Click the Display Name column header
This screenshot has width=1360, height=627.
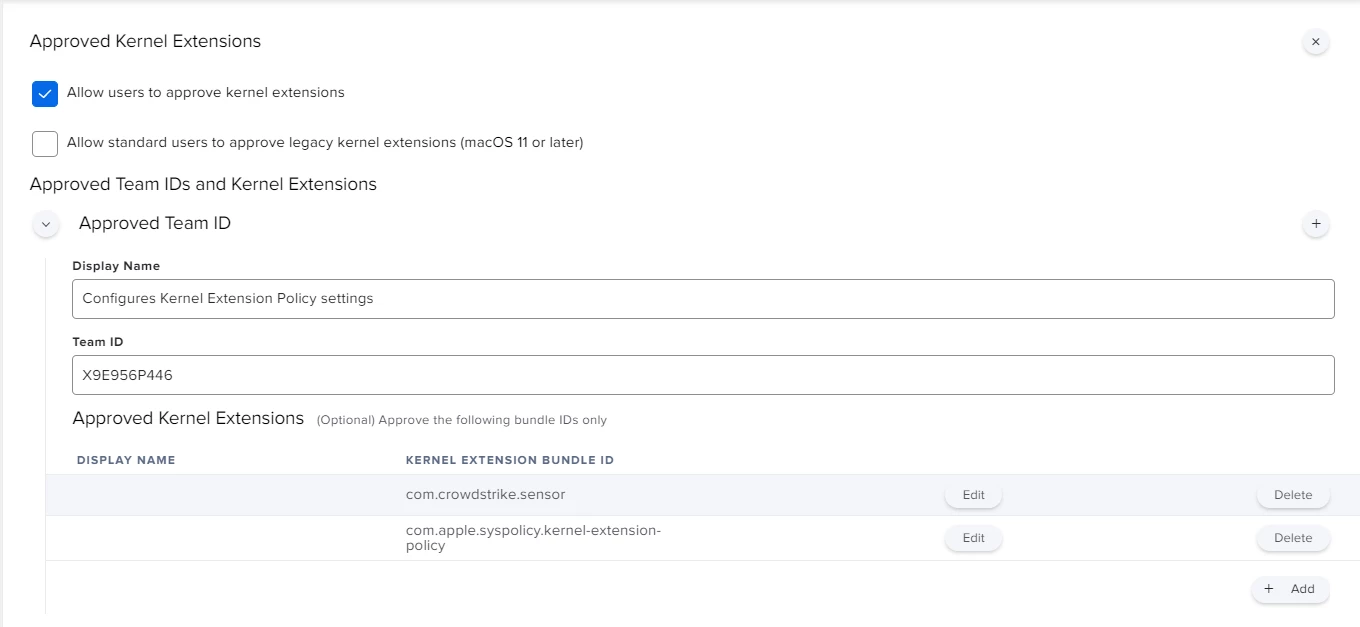coord(126,460)
